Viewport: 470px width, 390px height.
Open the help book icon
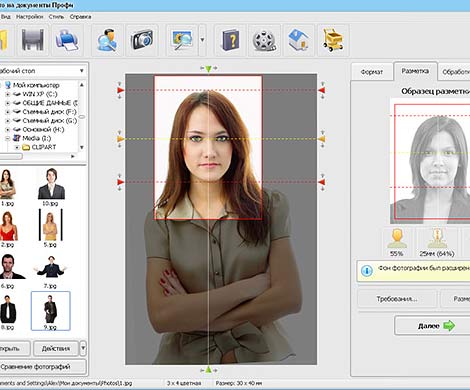(230, 40)
